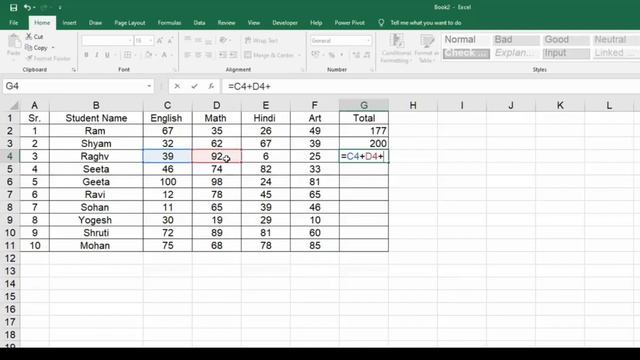Toggle Underline formatting
640x360 pixels.
click(107, 55)
